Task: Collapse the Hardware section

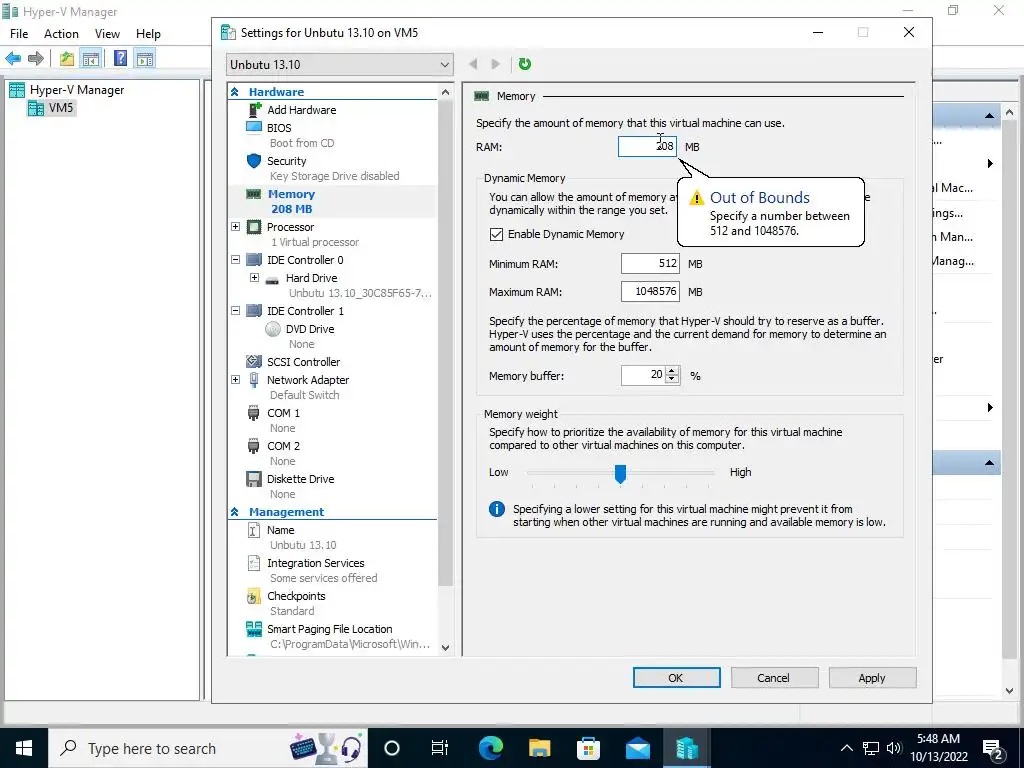Action: pos(234,92)
